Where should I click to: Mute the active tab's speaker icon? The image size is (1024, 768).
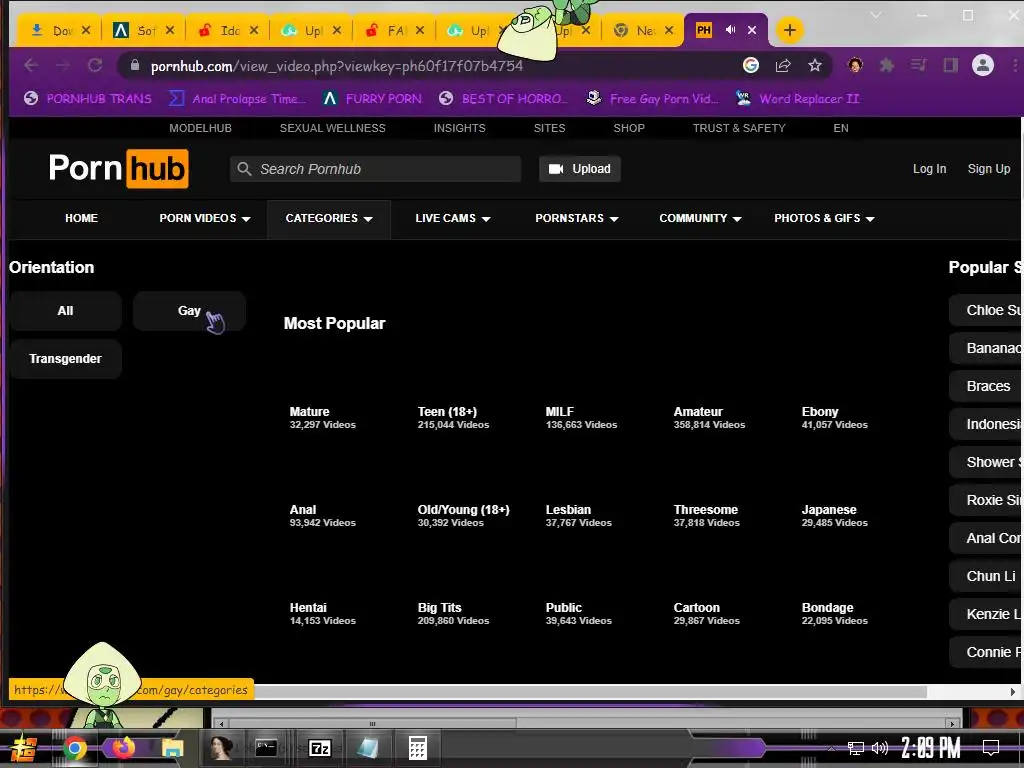coord(730,30)
